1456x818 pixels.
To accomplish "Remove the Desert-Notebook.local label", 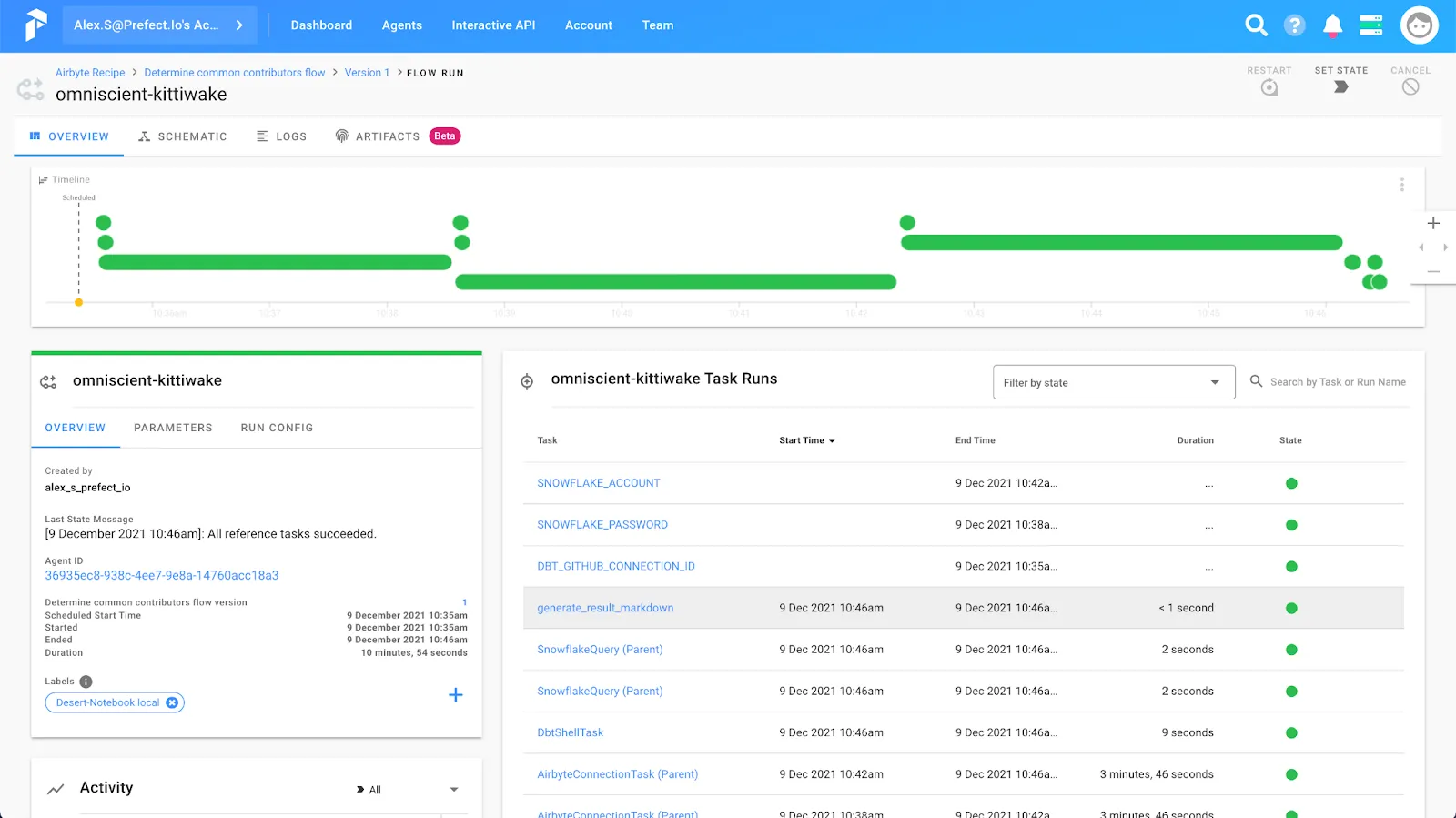I will coord(172,702).
